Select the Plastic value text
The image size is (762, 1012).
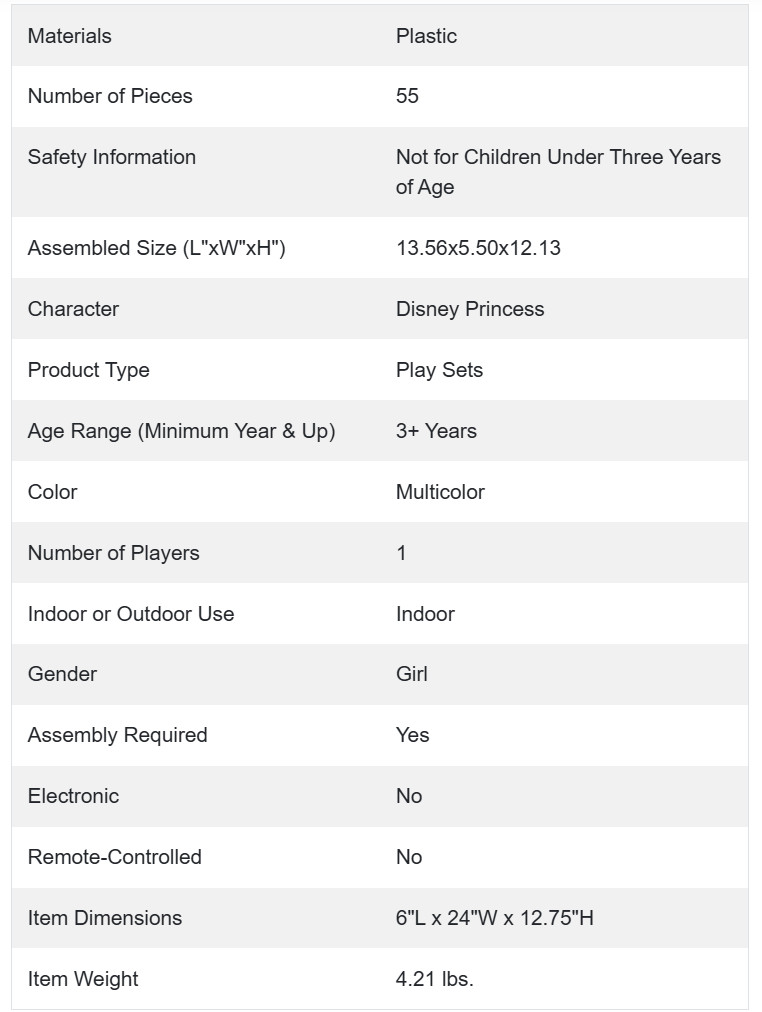pos(426,36)
